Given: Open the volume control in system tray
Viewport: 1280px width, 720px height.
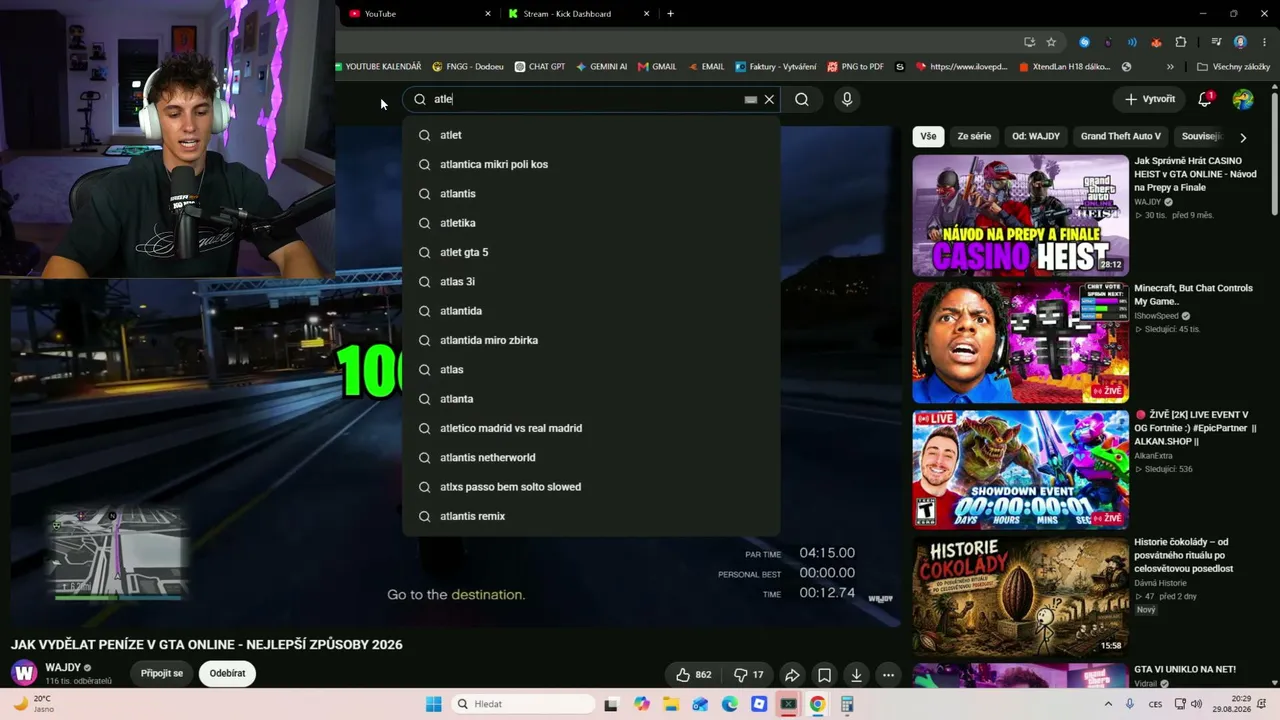Looking at the screenshot, I should (x=1197, y=704).
